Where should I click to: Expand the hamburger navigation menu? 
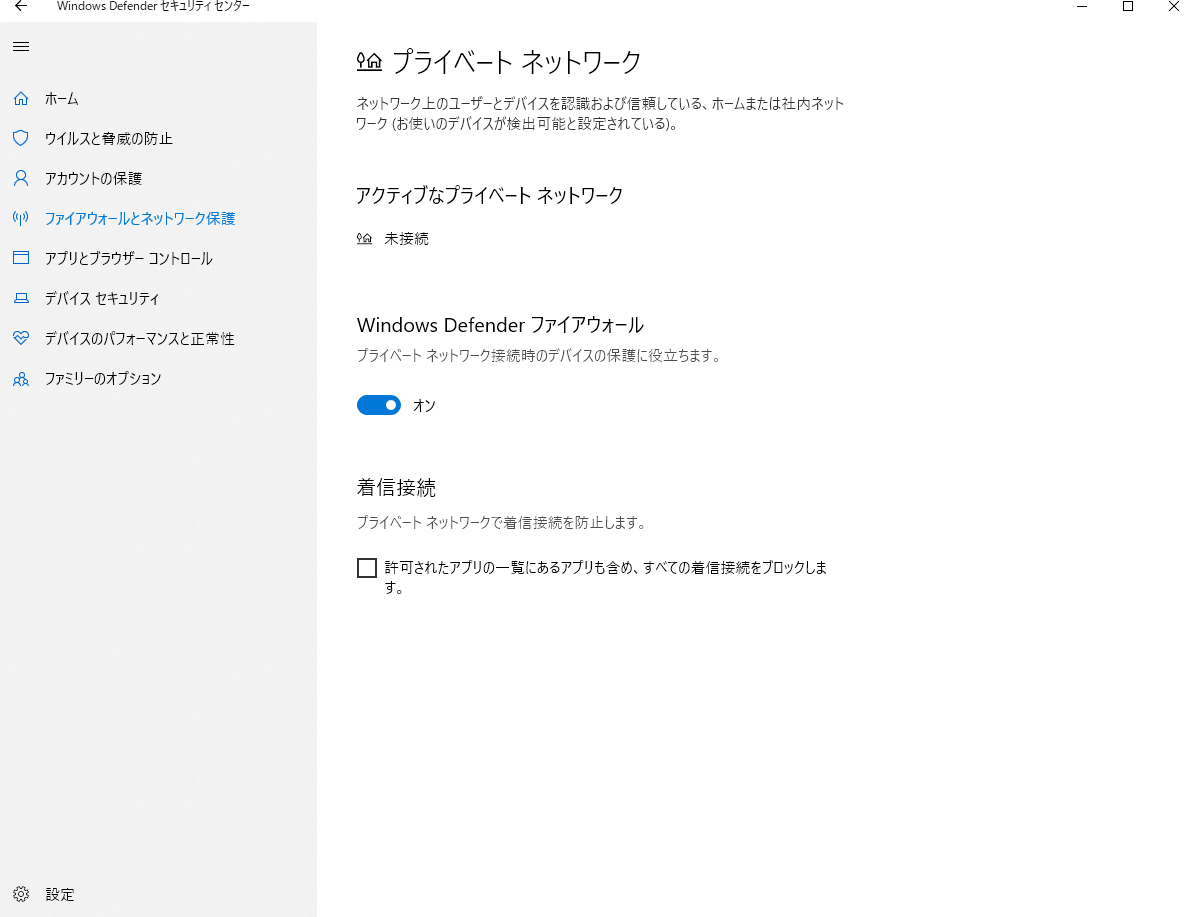point(20,46)
